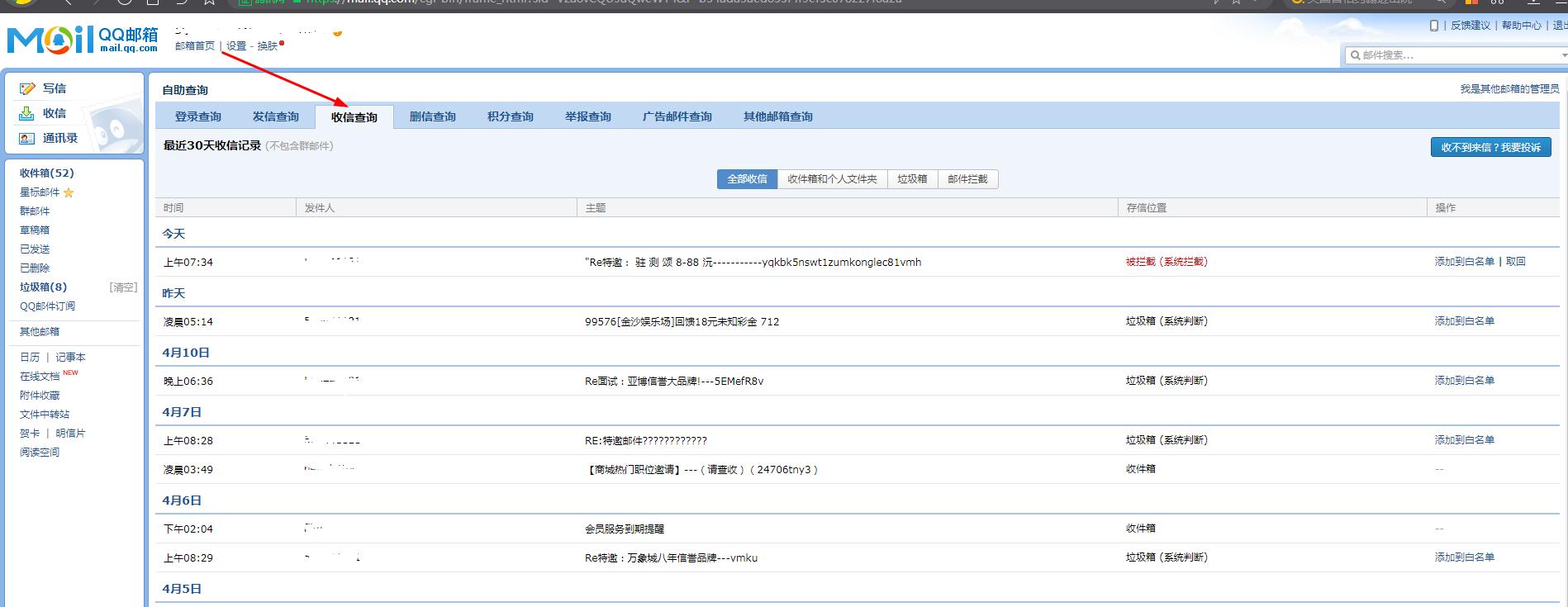Click the mobile phone icon near 反馈建议
This screenshot has height=607, width=1568.
(x=1434, y=26)
